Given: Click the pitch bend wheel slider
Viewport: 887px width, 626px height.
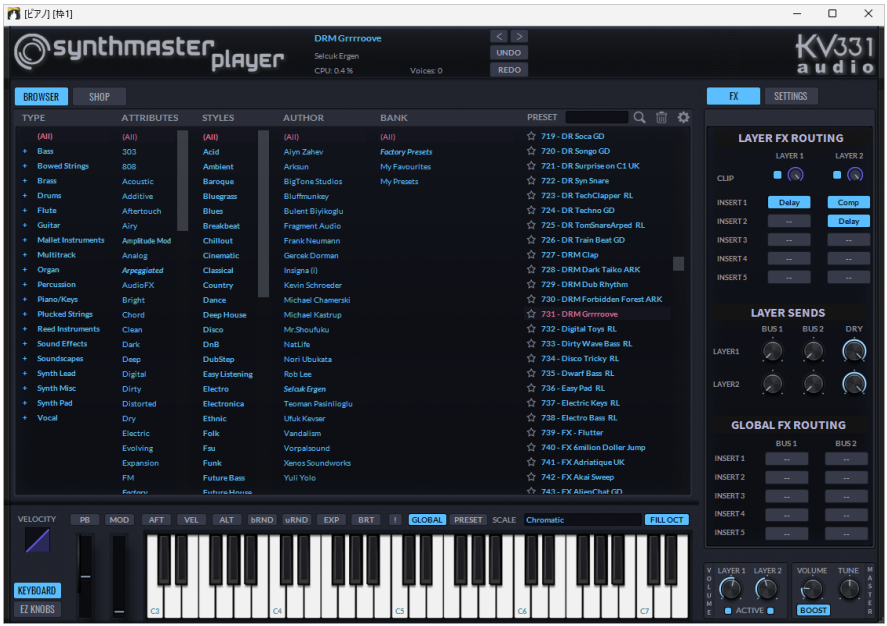Looking at the screenshot, I should pyautogui.click(x=85, y=576).
